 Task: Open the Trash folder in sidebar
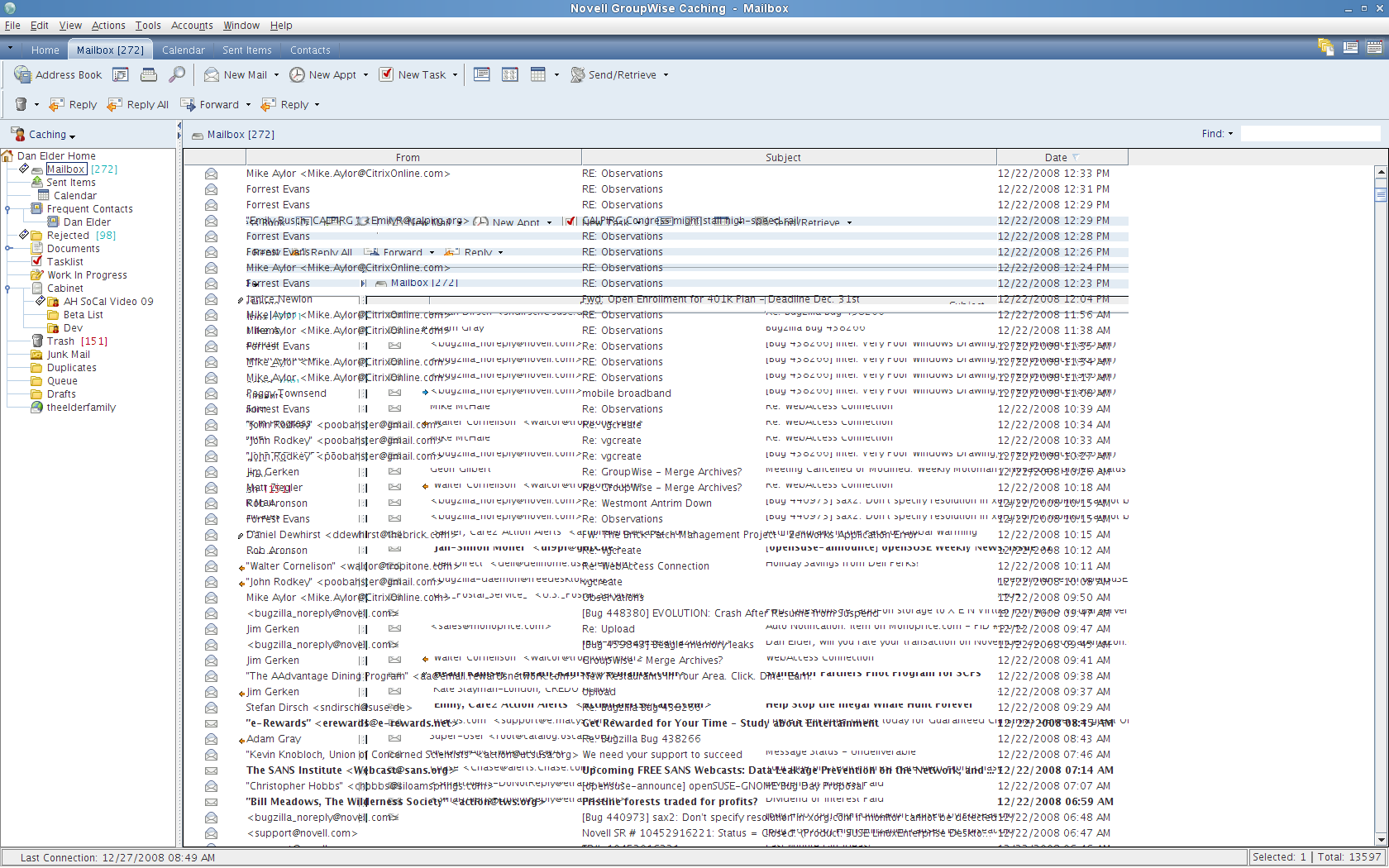60,341
